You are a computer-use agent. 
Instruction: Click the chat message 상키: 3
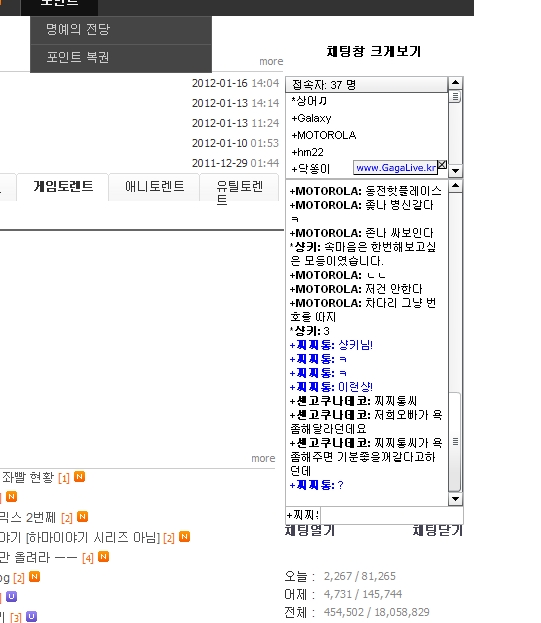coord(309,331)
